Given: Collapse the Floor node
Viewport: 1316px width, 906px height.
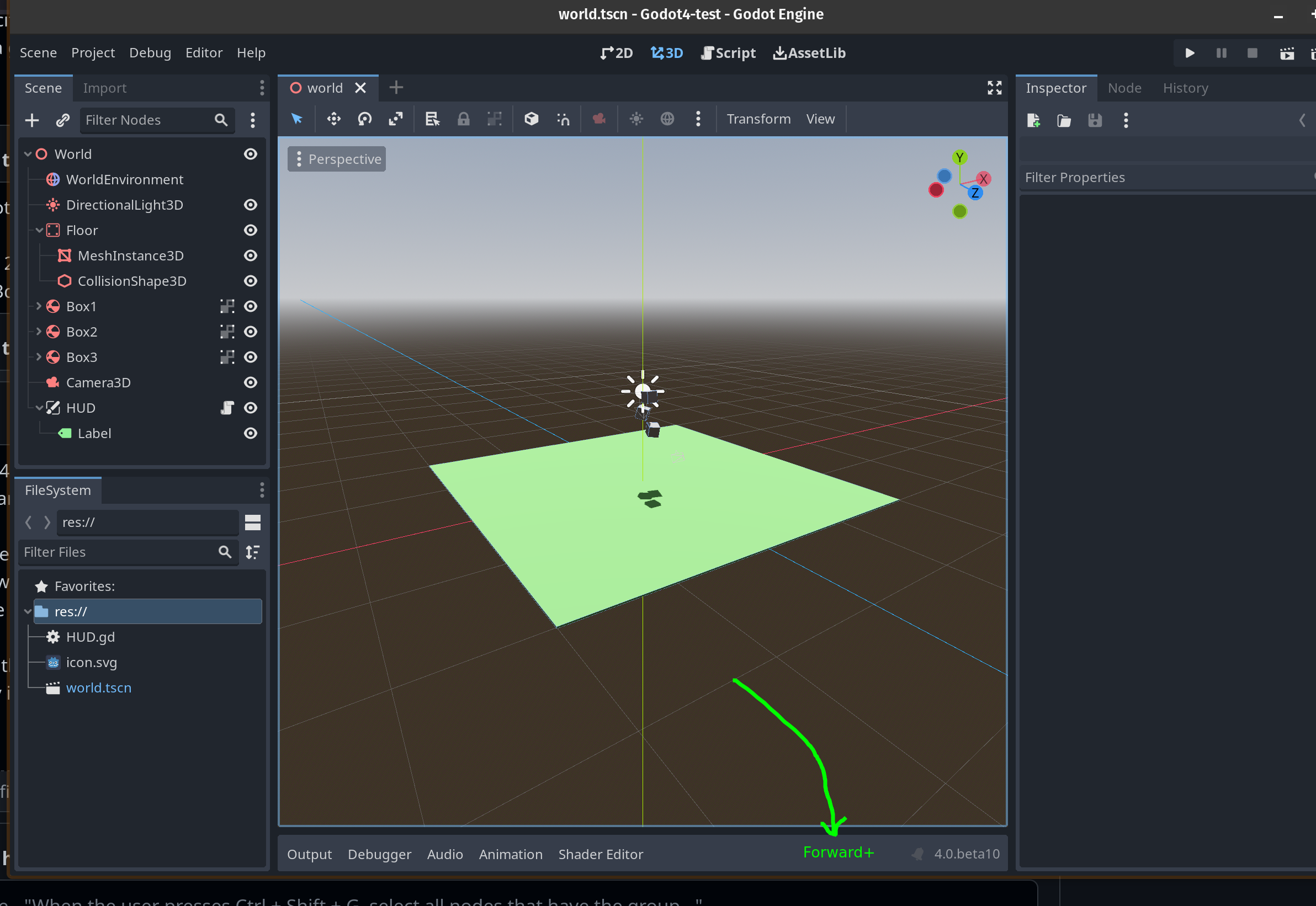Looking at the screenshot, I should coord(39,230).
